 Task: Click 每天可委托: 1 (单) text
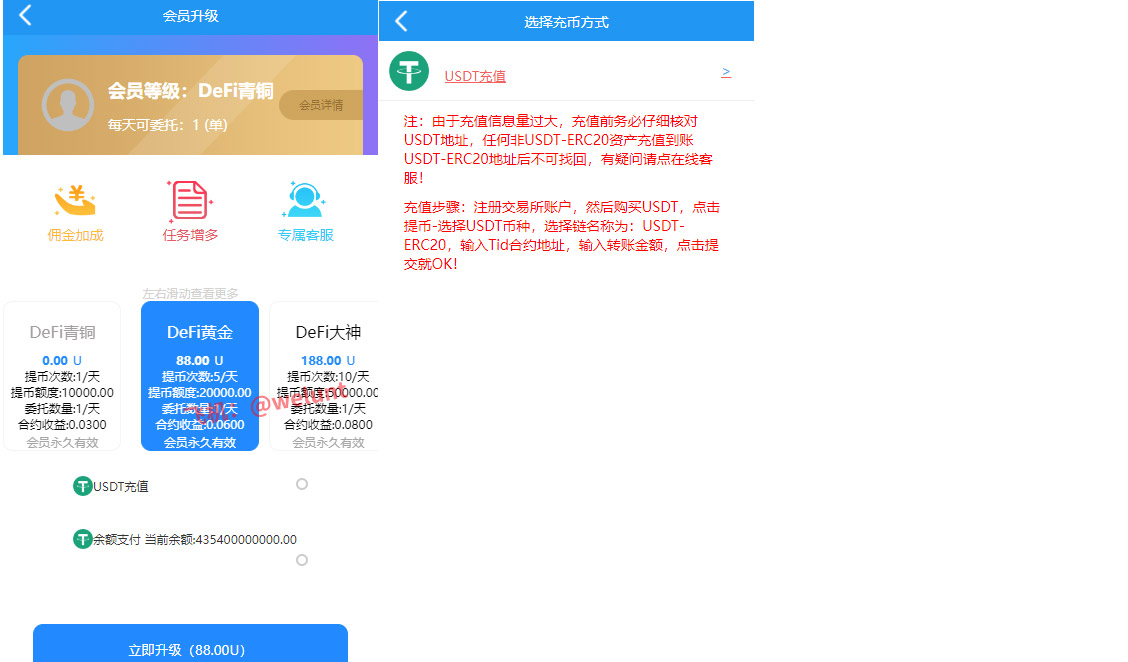click(x=168, y=125)
